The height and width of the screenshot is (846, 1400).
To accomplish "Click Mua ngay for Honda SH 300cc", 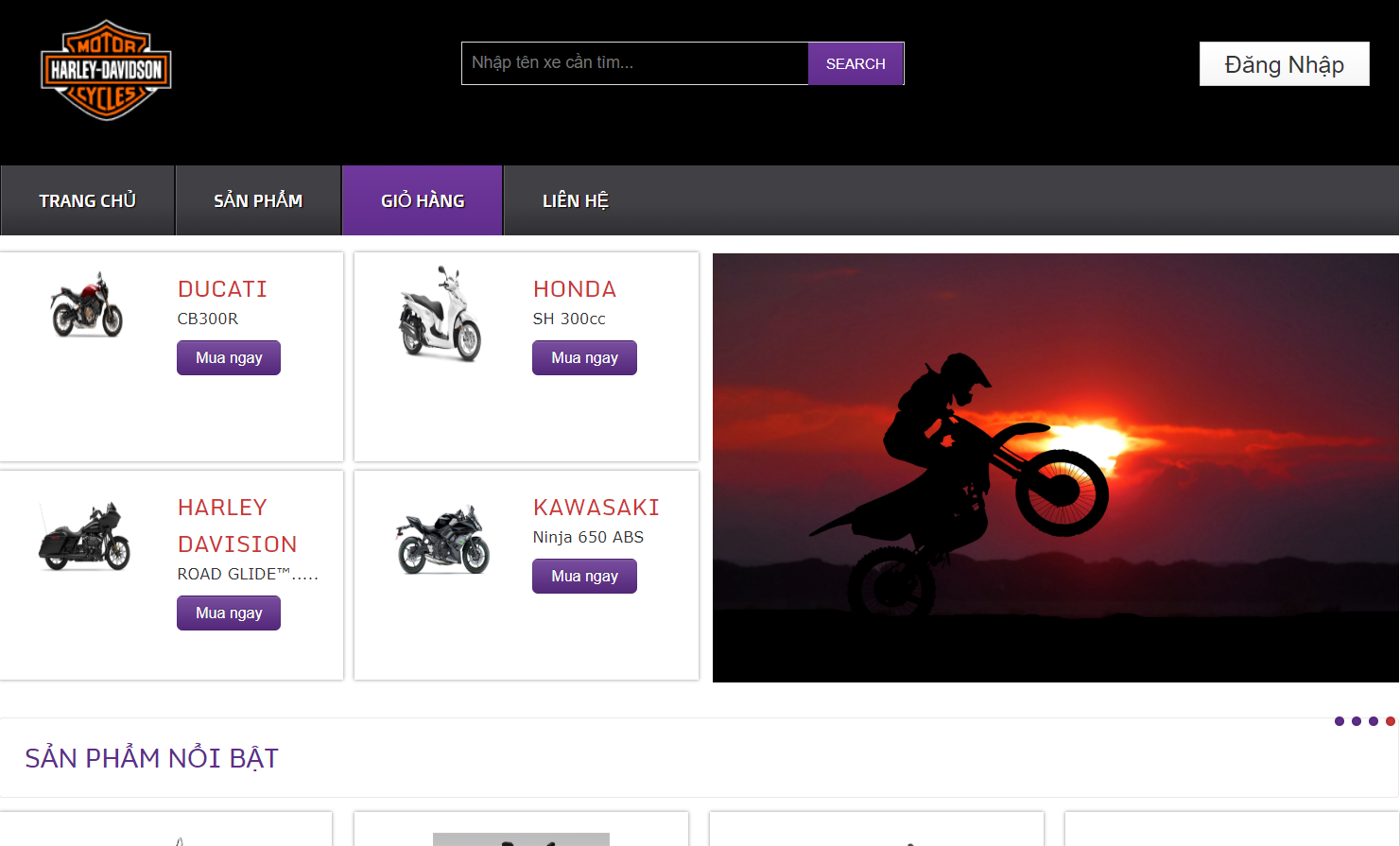I will click(x=584, y=358).
